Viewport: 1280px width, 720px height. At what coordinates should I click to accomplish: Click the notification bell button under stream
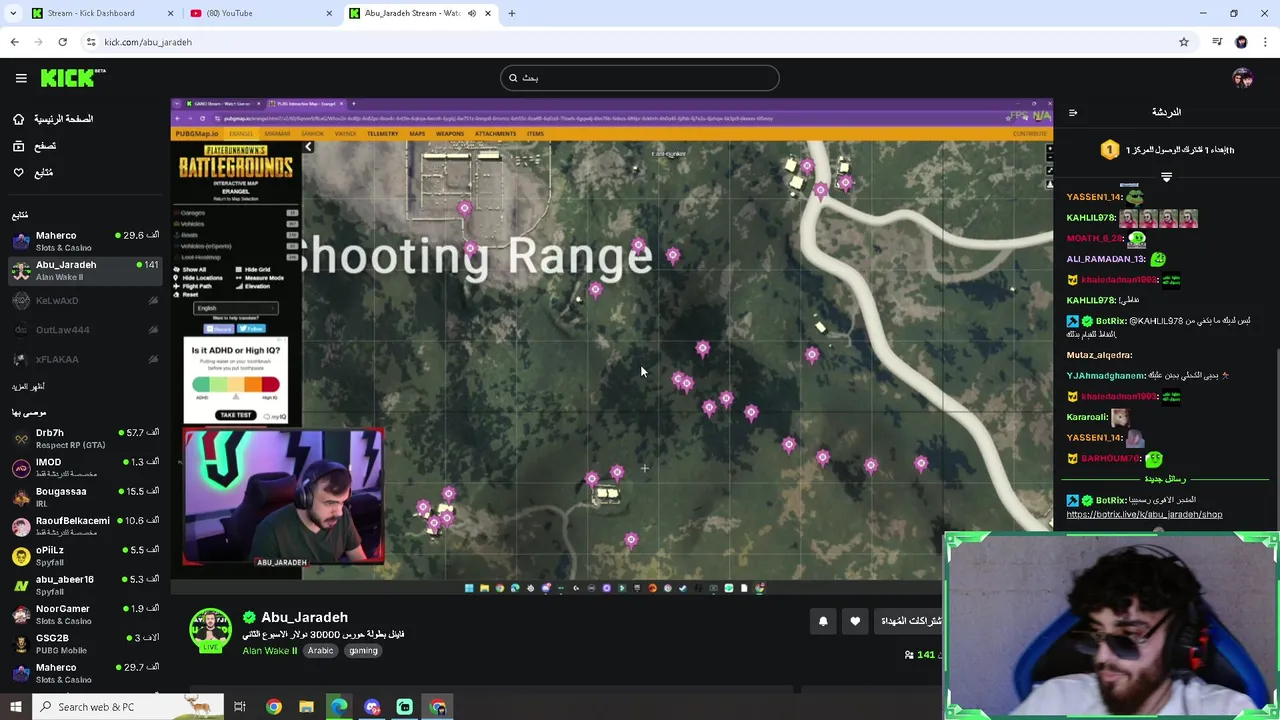823,621
